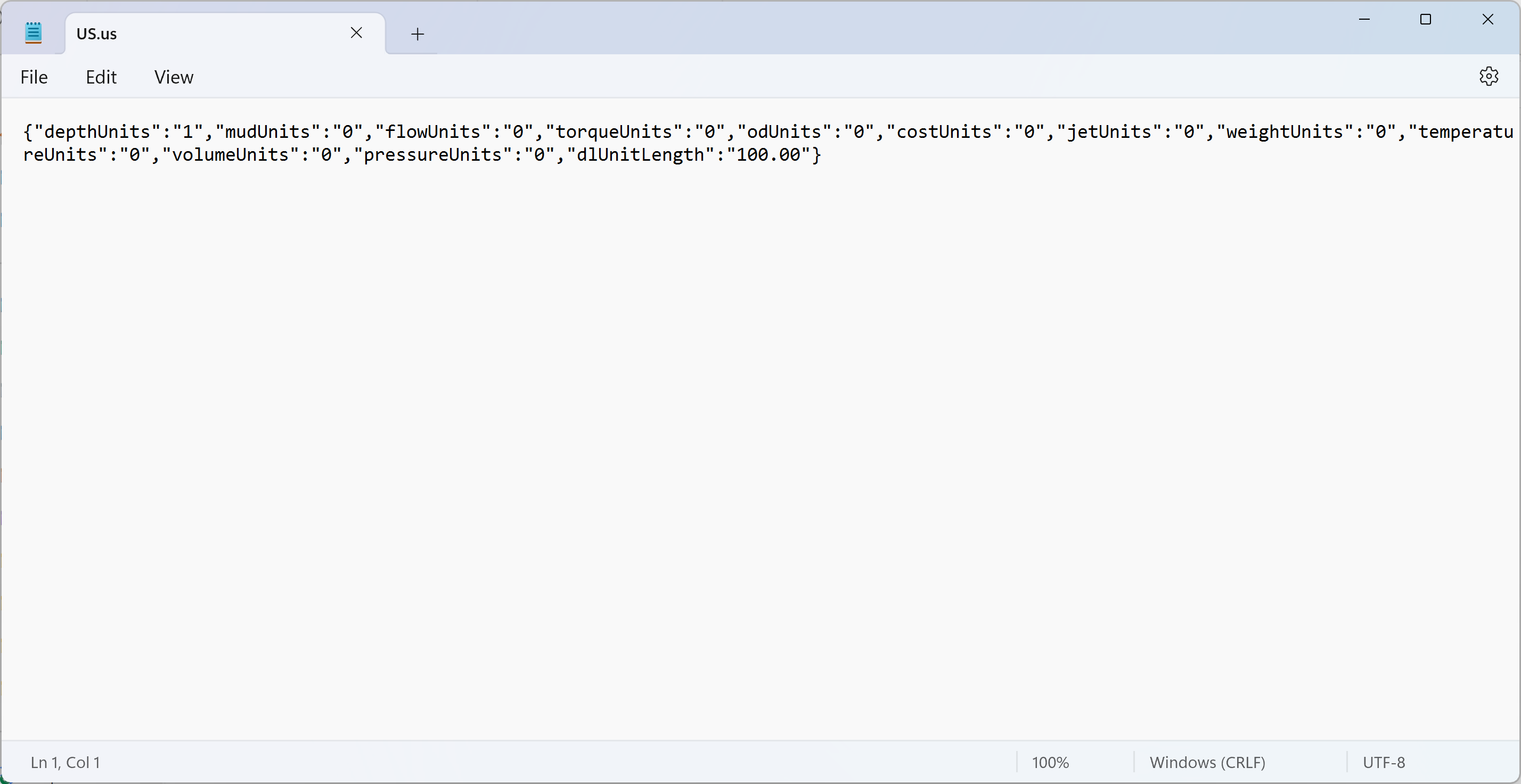Click the UTF-8 encoding indicator
This screenshot has width=1521, height=784.
(x=1384, y=762)
